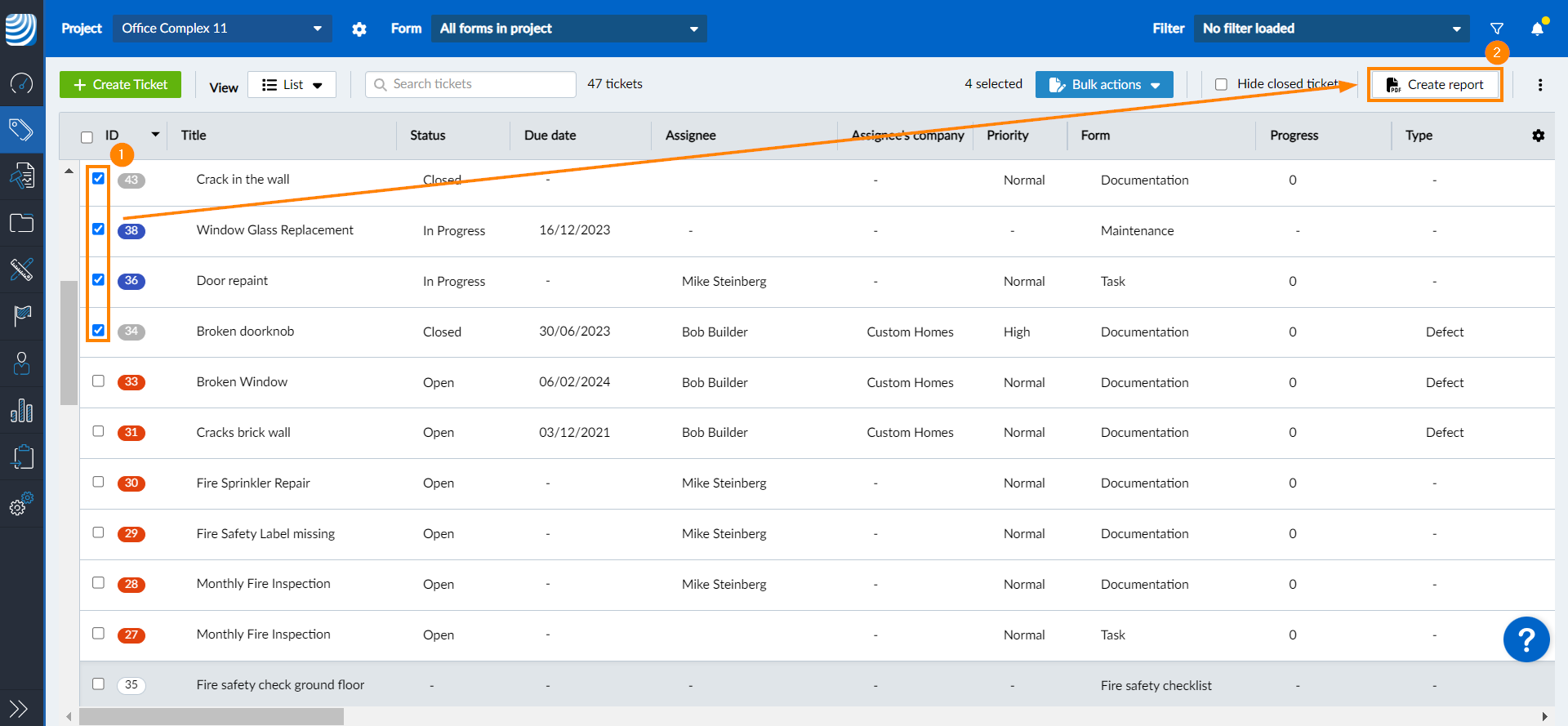
Task: Click the Create Ticket button
Action: tap(120, 84)
